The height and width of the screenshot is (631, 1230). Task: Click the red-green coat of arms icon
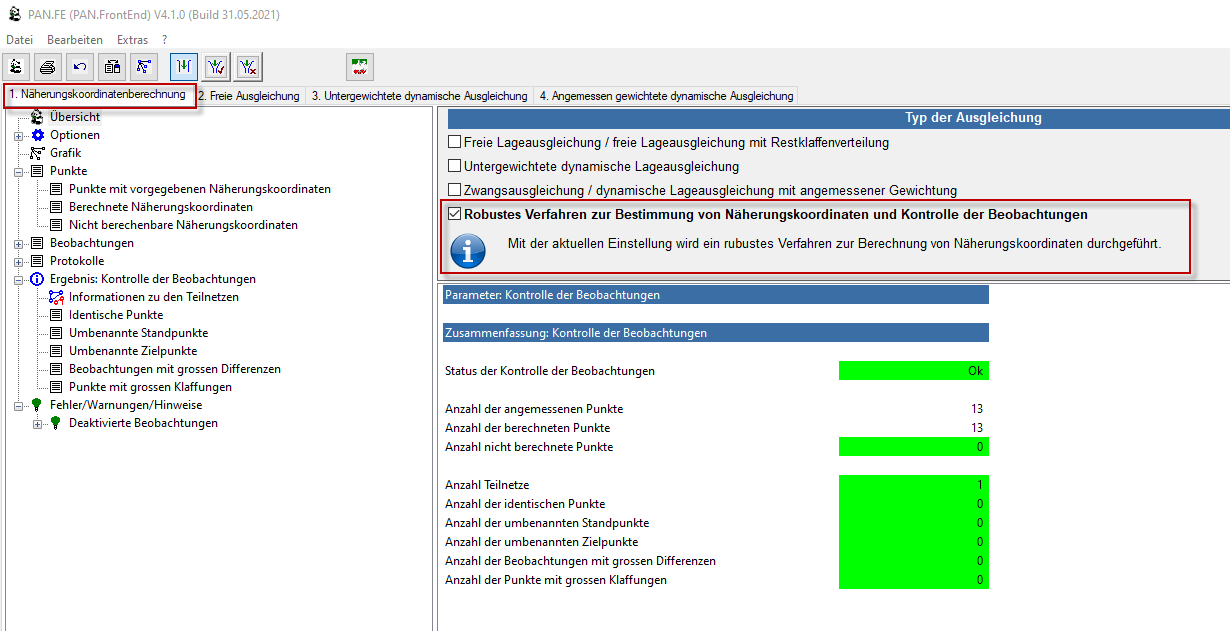click(x=360, y=67)
